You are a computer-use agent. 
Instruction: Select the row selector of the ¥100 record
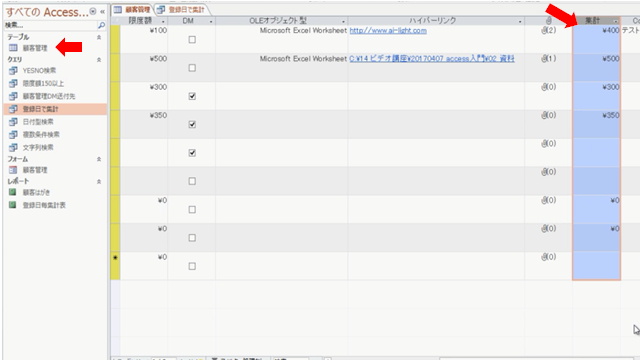(x=116, y=39)
